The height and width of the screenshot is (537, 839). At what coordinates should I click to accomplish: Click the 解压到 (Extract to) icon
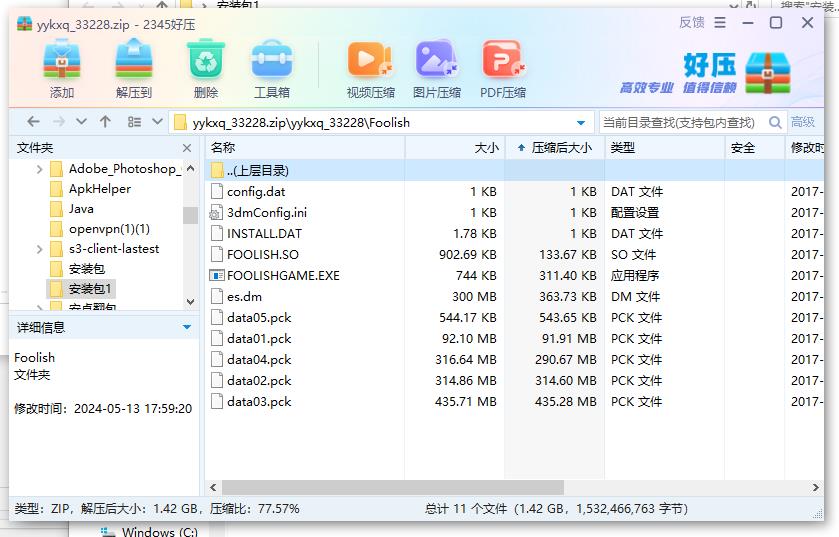click(x=134, y=69)
